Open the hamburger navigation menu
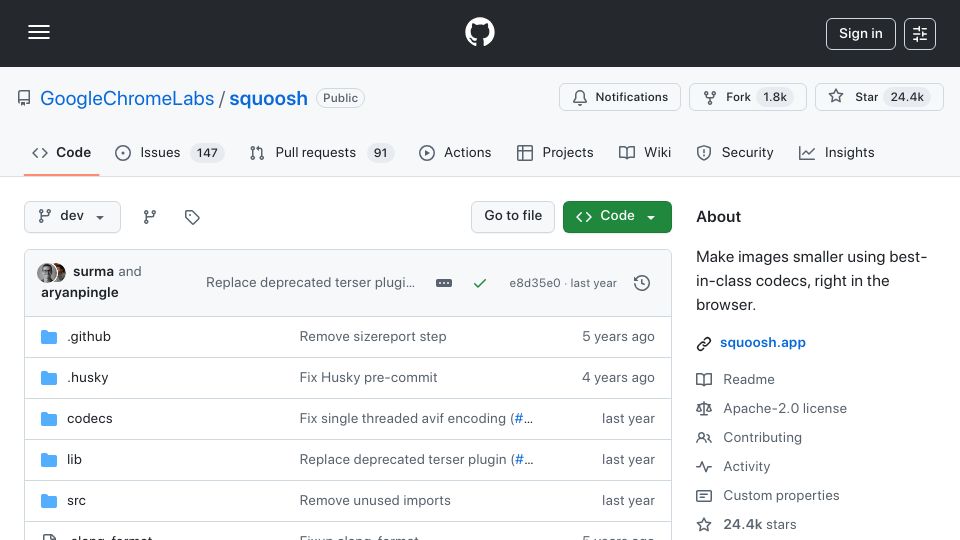The image size is (960, 540). pos(39,32)
